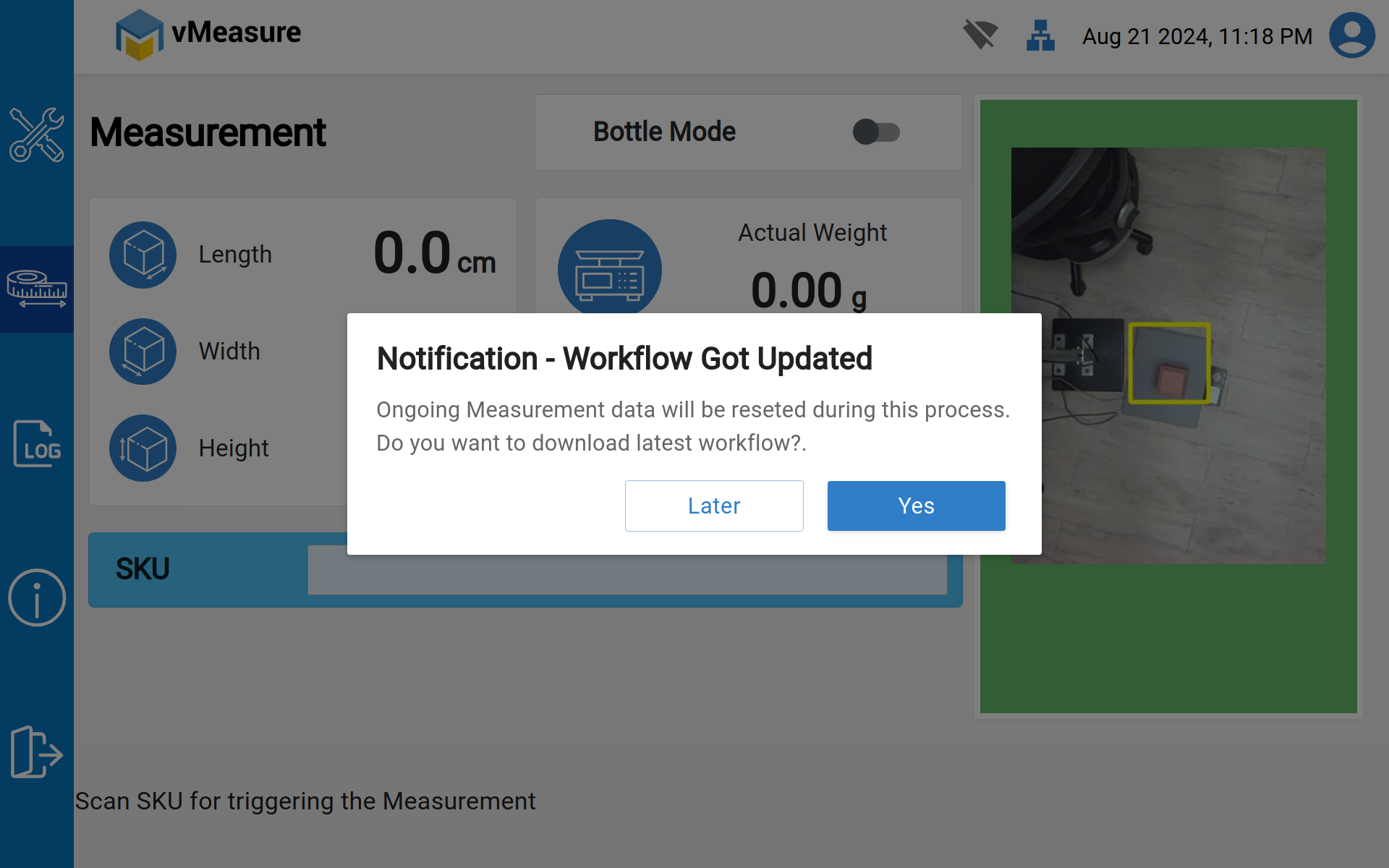Open the tools/settings wrench icon in sidebar

36,135
